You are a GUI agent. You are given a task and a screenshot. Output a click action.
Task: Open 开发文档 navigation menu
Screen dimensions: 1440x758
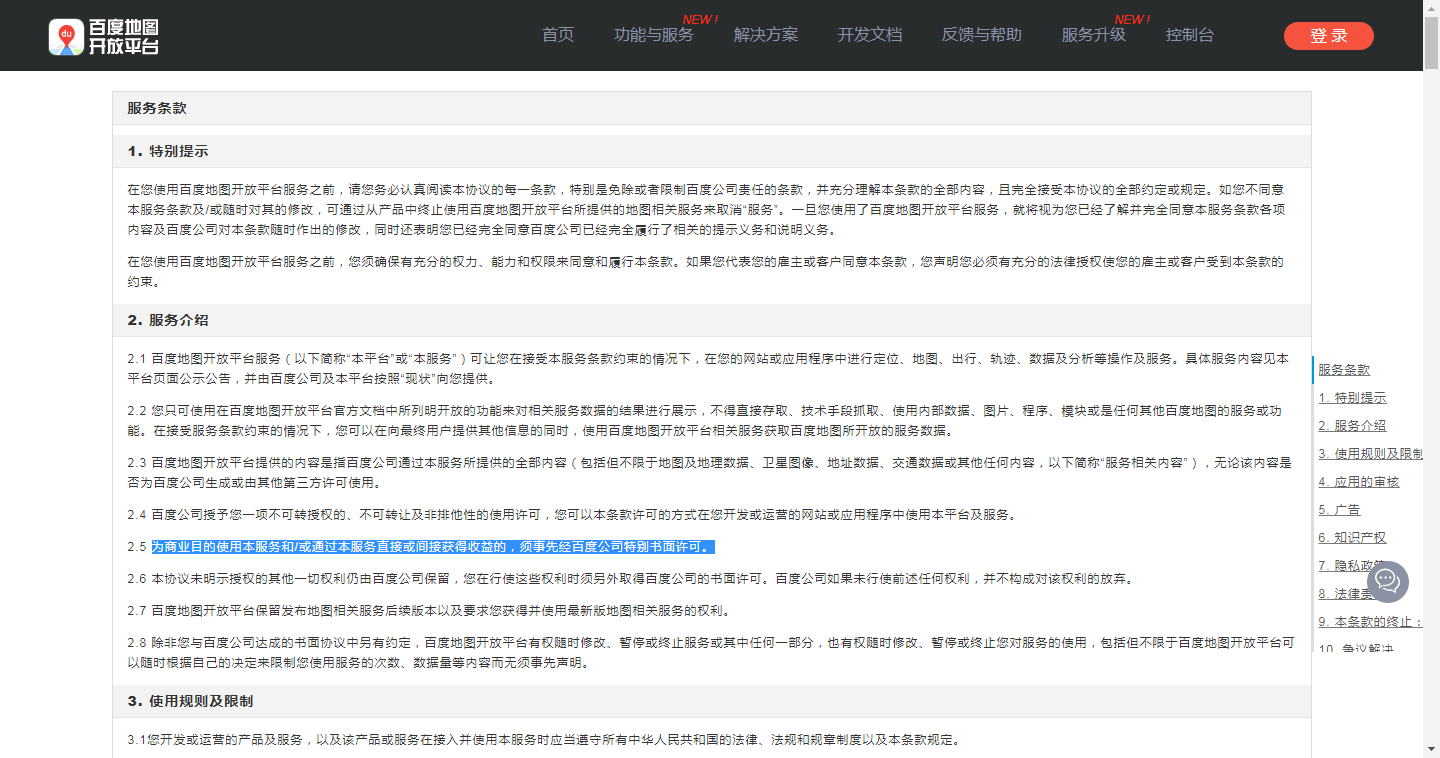tap(870, 35)
